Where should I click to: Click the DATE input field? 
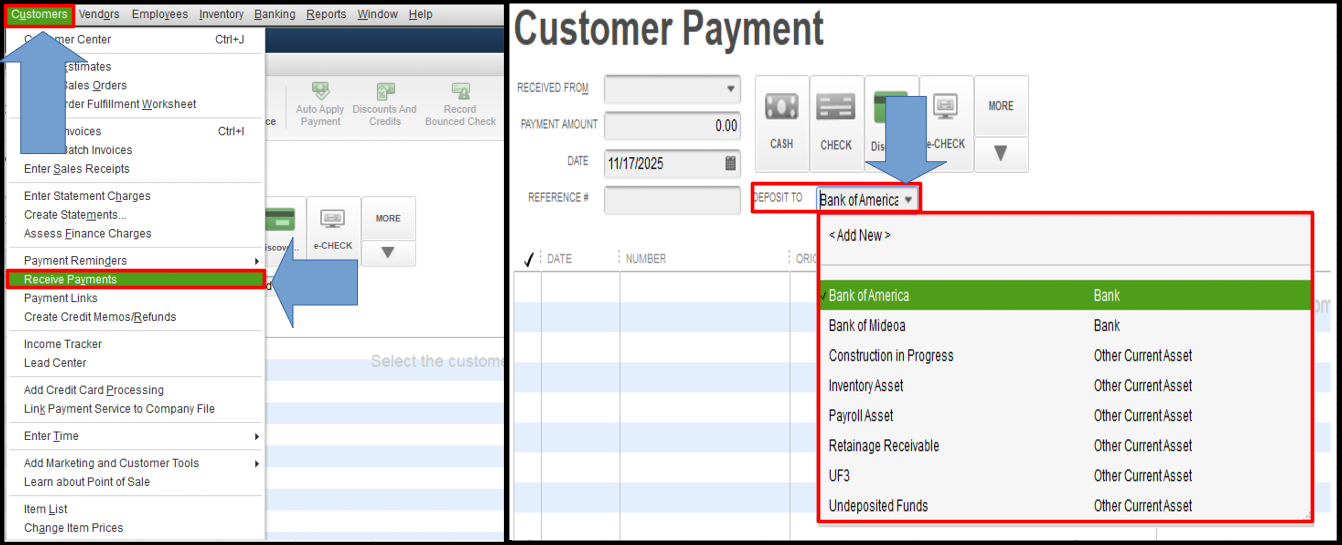point(672,163)
